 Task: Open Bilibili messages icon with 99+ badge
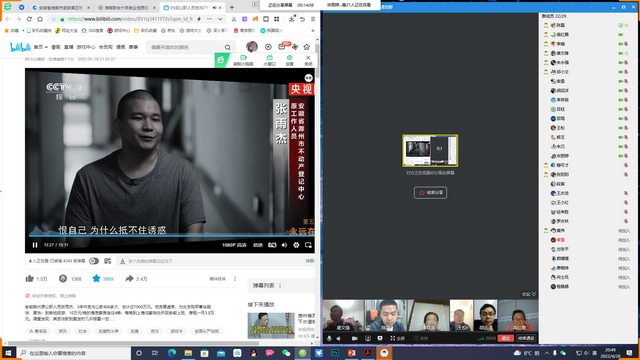click(282, 47)
